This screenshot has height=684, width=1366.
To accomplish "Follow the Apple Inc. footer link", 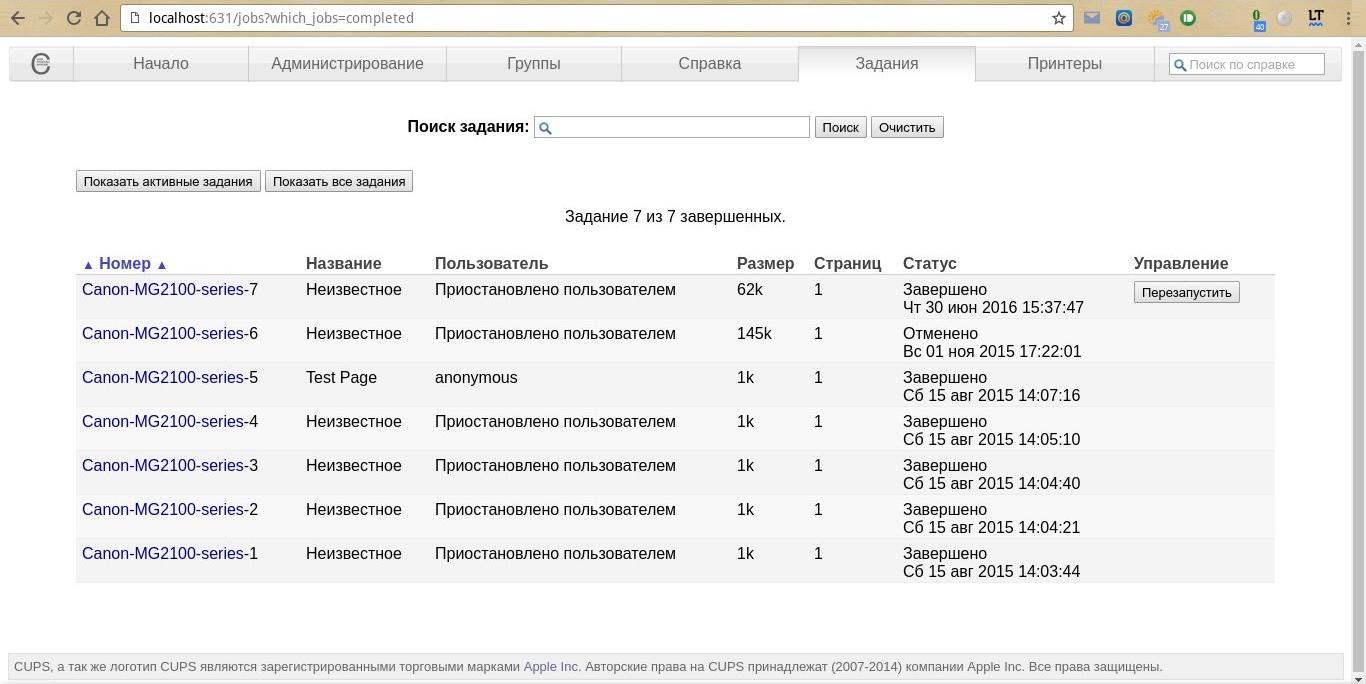I will (551, 667).
